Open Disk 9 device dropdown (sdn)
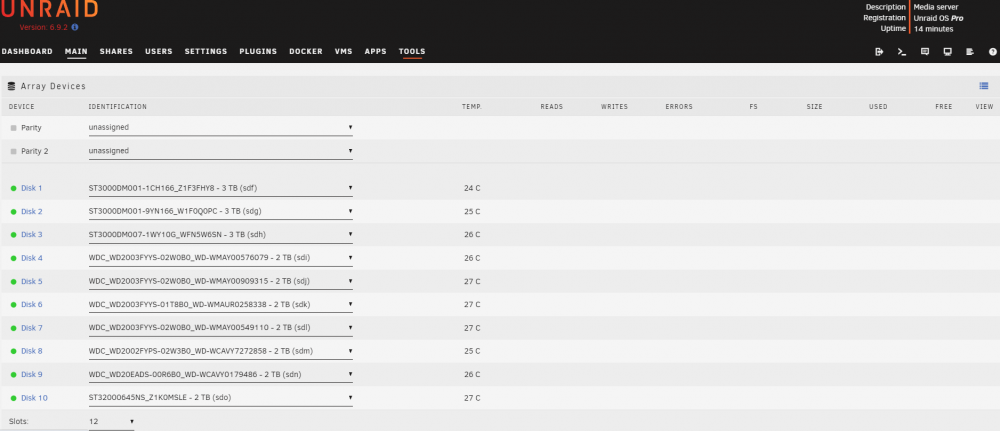1000x431 pixels. [x=221, y=374]
